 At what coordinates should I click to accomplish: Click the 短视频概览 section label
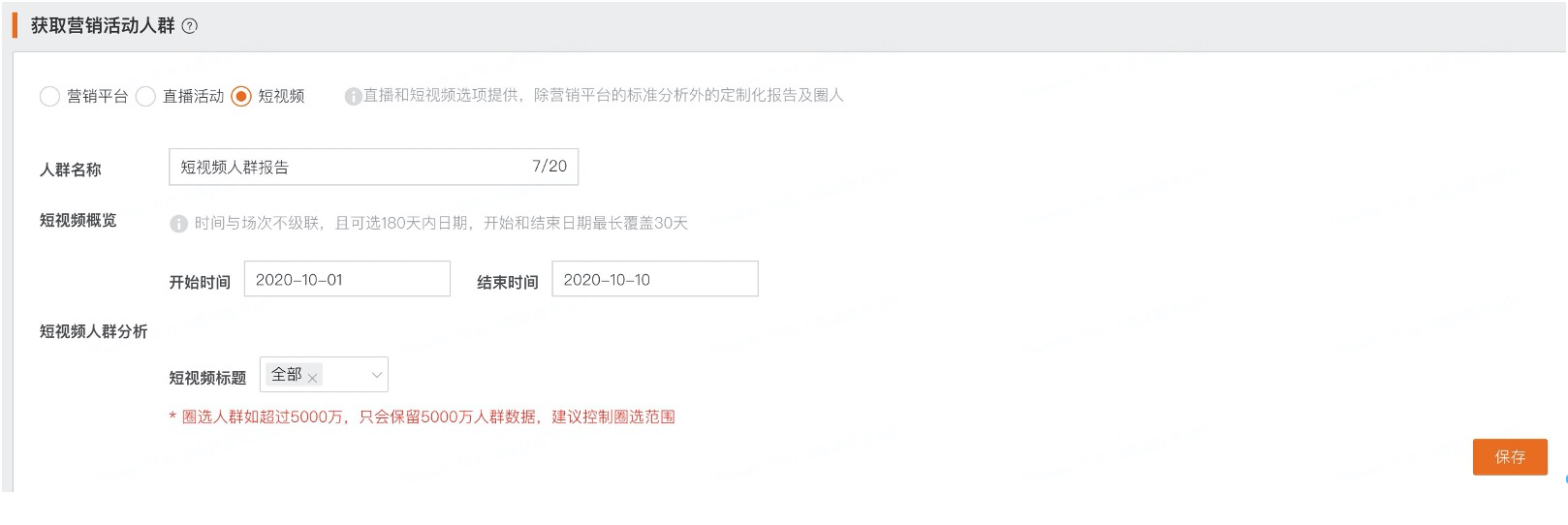[78, 221]
